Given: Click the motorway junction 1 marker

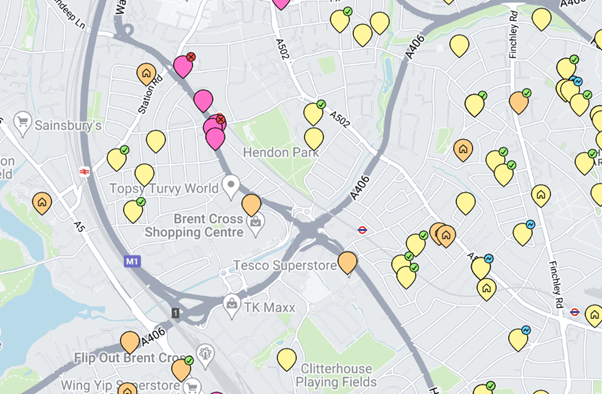Looking at the screenshot, I should (175, 313).
